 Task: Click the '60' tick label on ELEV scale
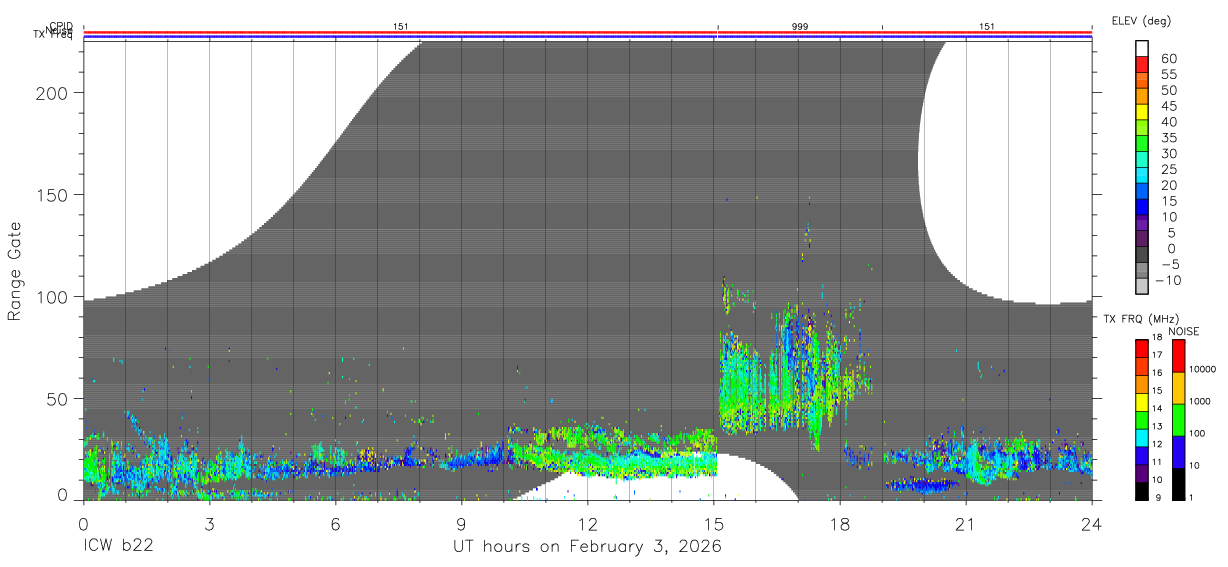(1169, 59)
